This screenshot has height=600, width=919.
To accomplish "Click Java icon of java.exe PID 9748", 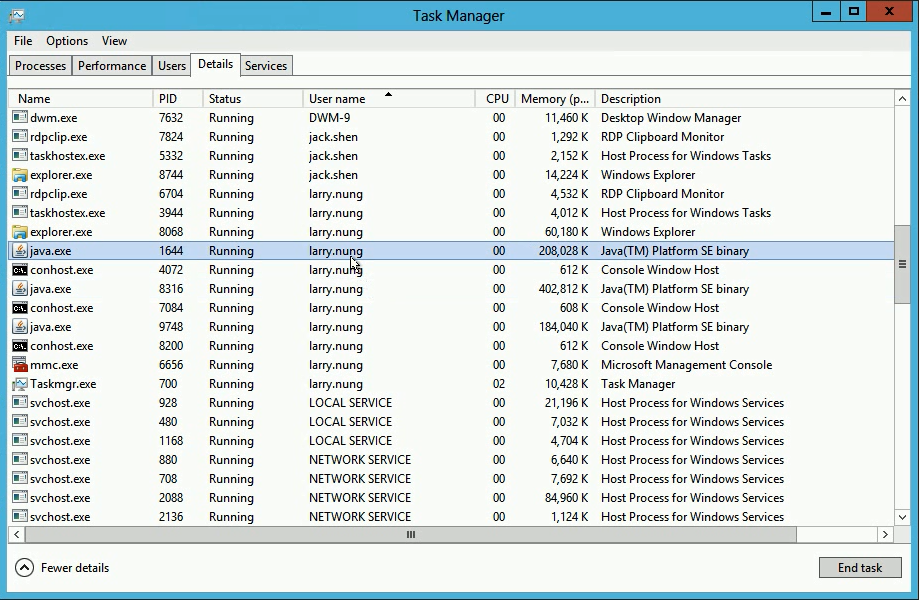I will click(x=20, y=326).
